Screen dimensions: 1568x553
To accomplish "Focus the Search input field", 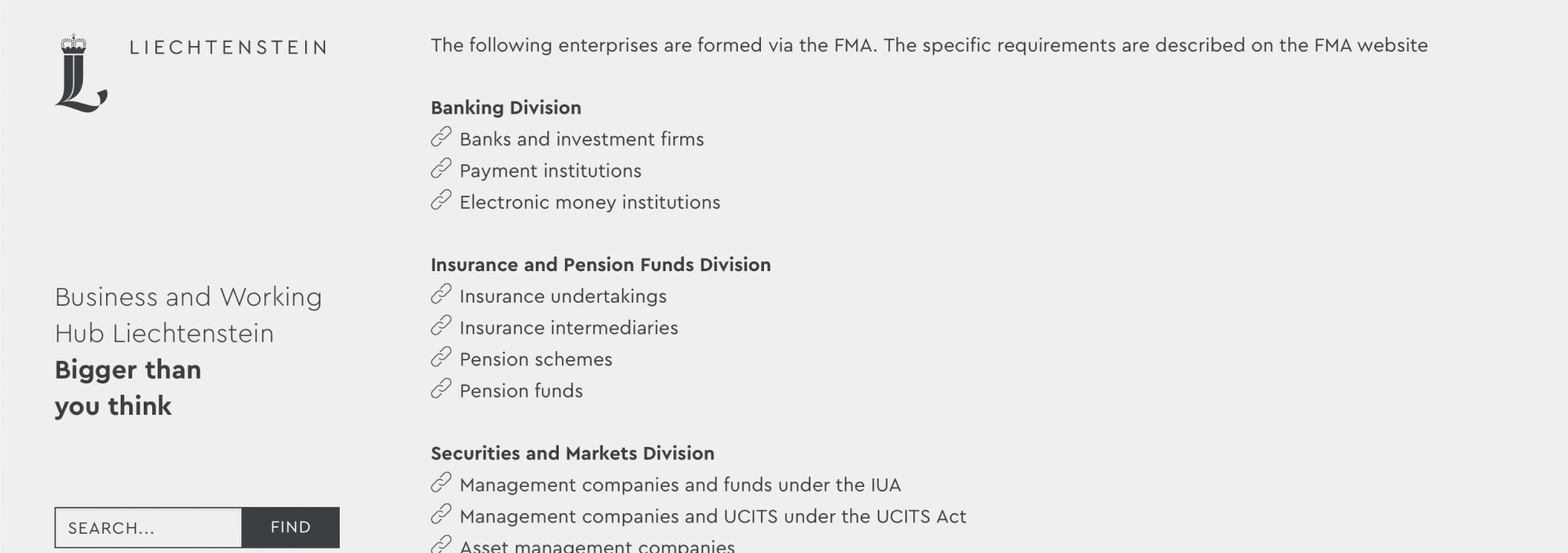I will tap(148, 528).
